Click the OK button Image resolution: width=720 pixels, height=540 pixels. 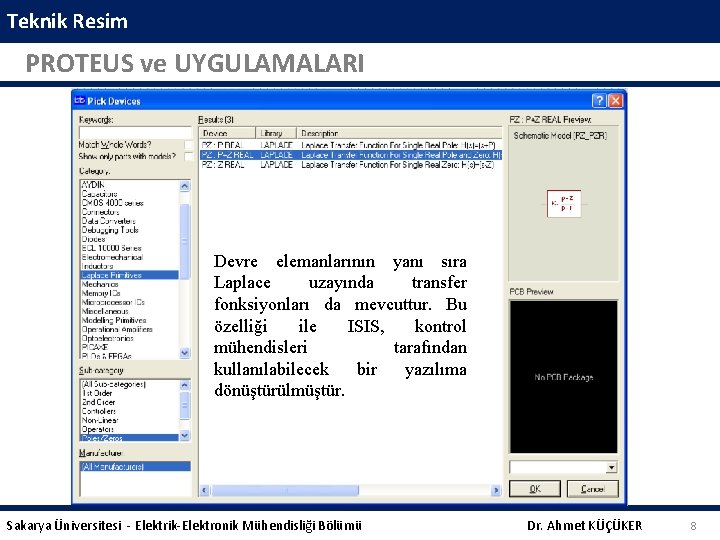pyautogui.click(x=535, y=489)
